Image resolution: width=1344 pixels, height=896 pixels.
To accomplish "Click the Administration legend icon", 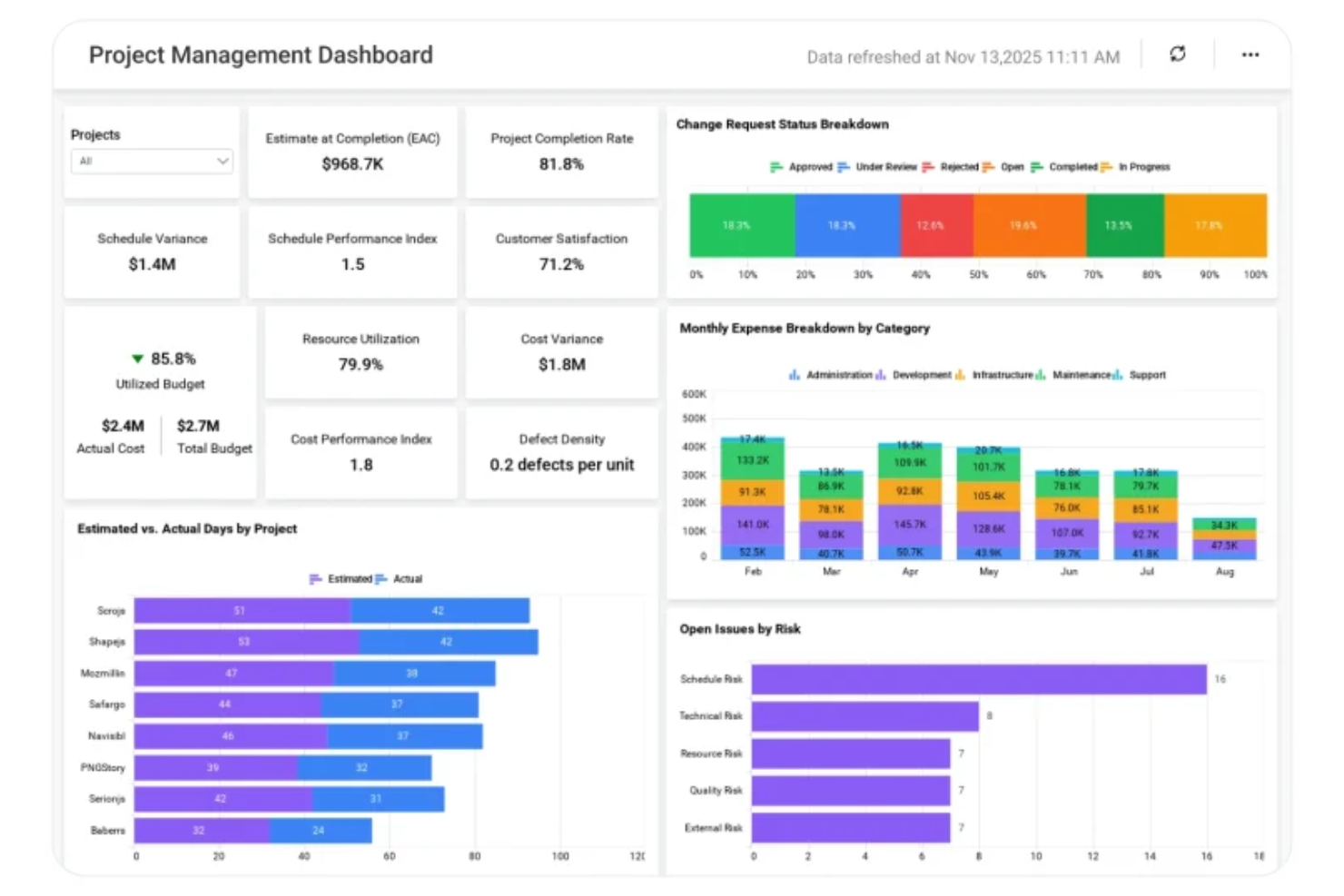I will coord(792,374).
